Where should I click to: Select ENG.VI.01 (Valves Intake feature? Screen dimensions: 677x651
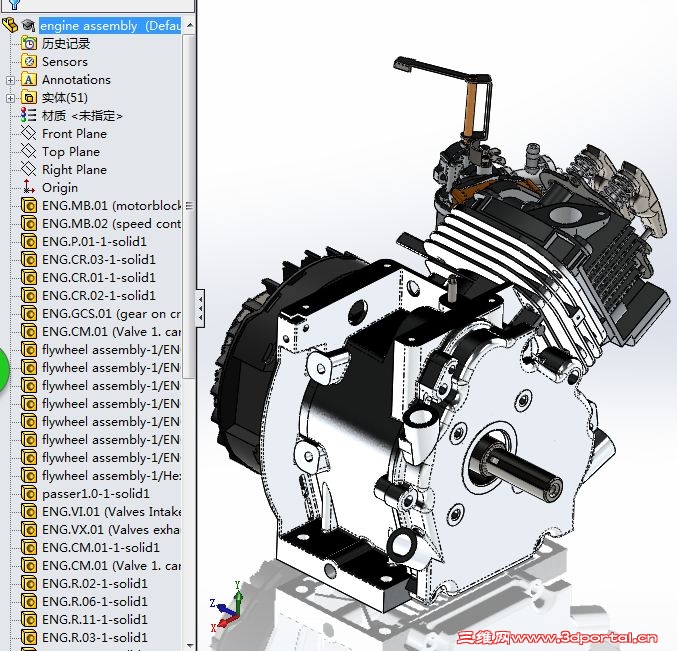[x=111, y=512]
